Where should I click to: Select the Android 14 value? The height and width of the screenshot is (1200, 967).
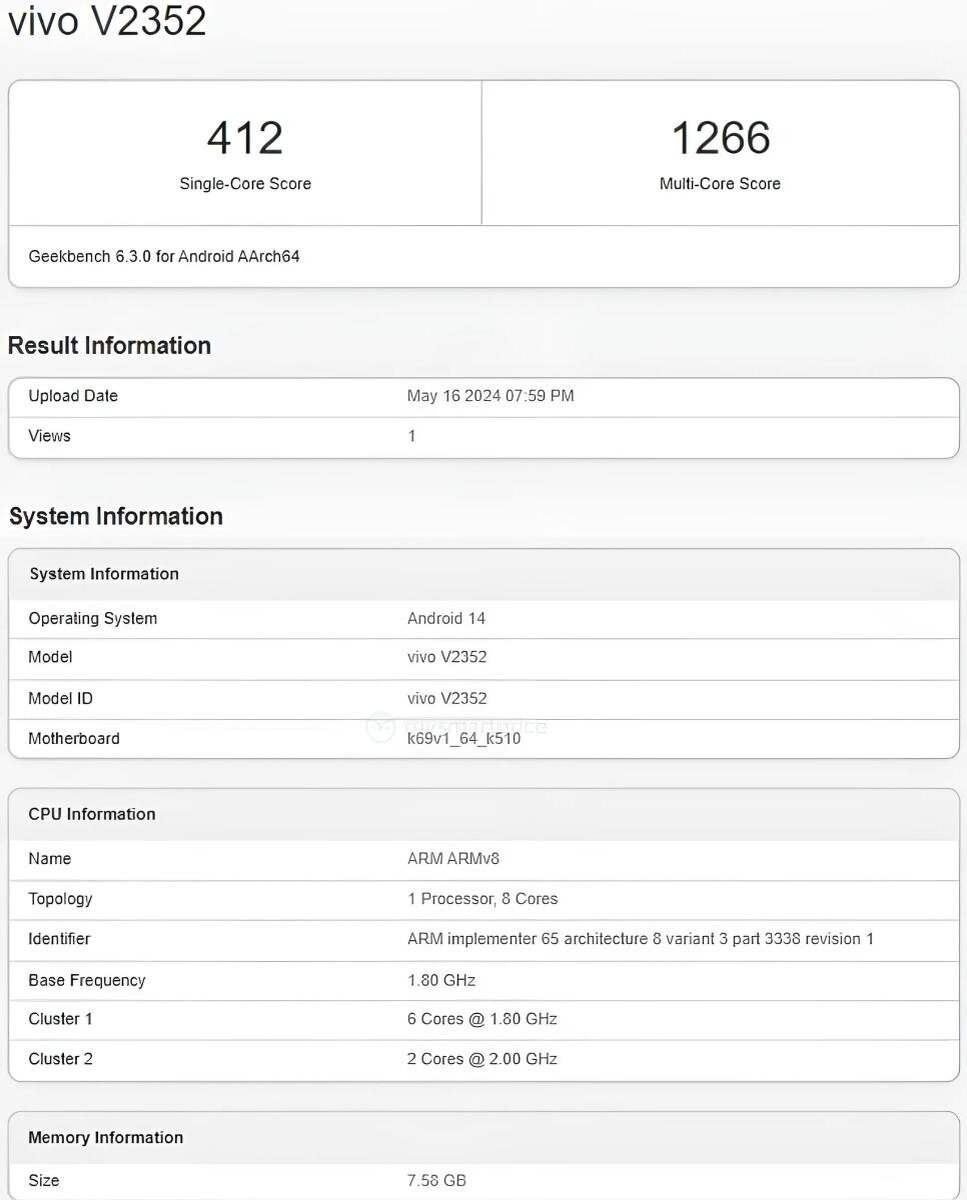tap(446, 618)
